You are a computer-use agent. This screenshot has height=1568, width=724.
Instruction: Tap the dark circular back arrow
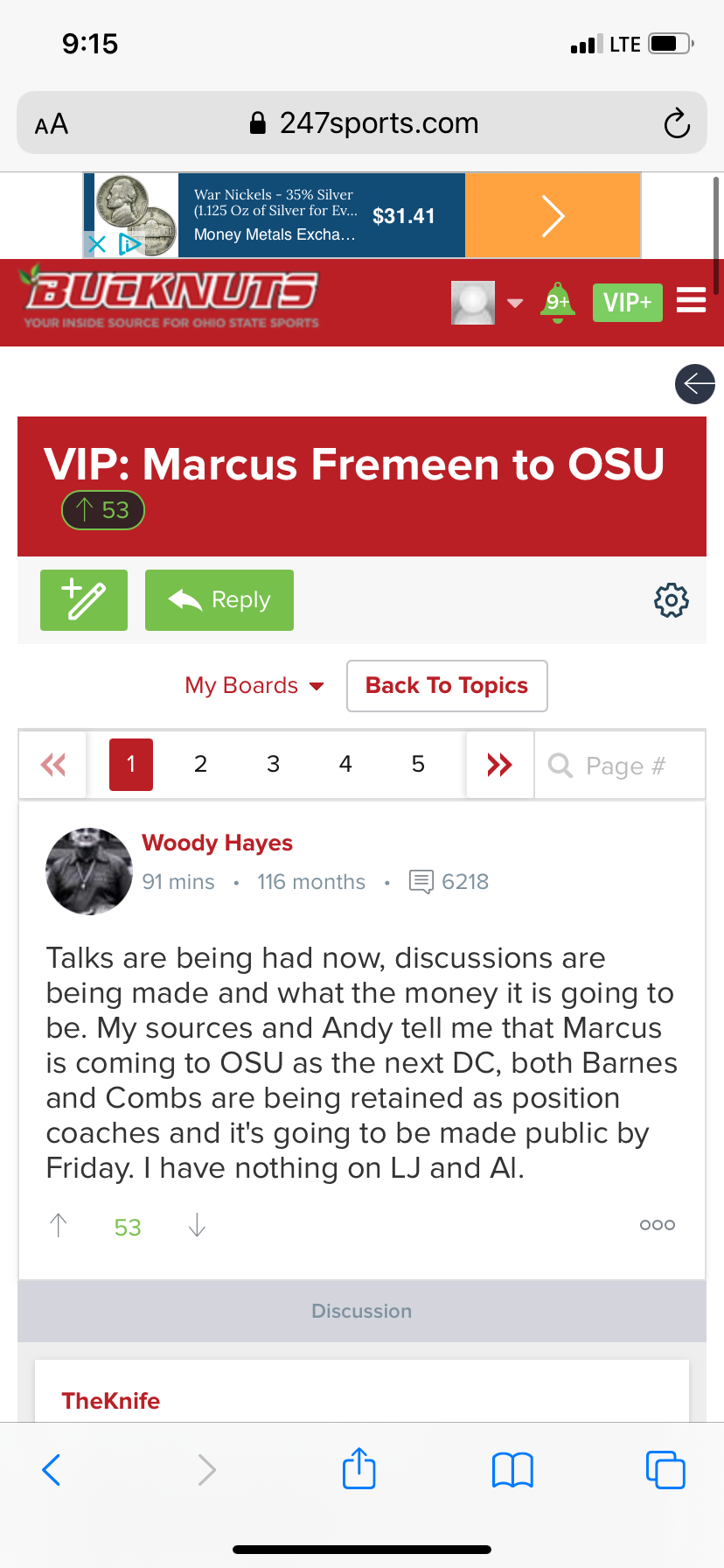pyautogui.click(x=695, y=383)
